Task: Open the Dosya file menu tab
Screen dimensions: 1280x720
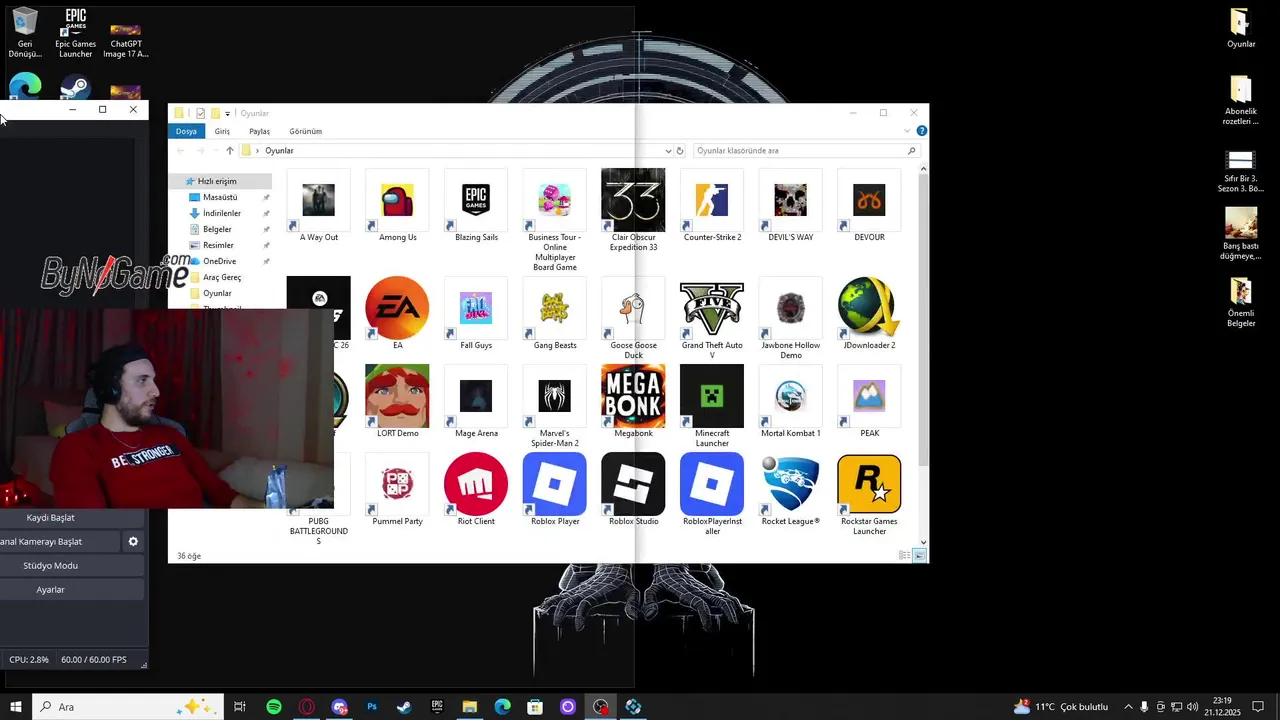Action: coord(186,131)
